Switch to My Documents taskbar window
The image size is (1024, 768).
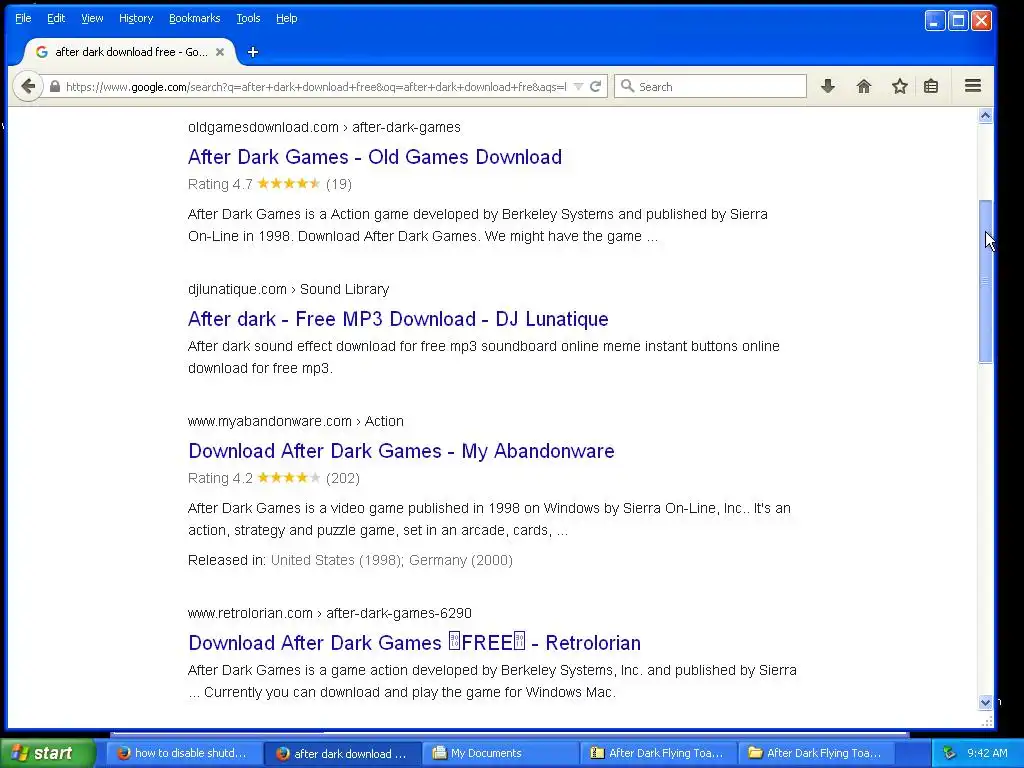pyautogui.click(x=500, y=753)
